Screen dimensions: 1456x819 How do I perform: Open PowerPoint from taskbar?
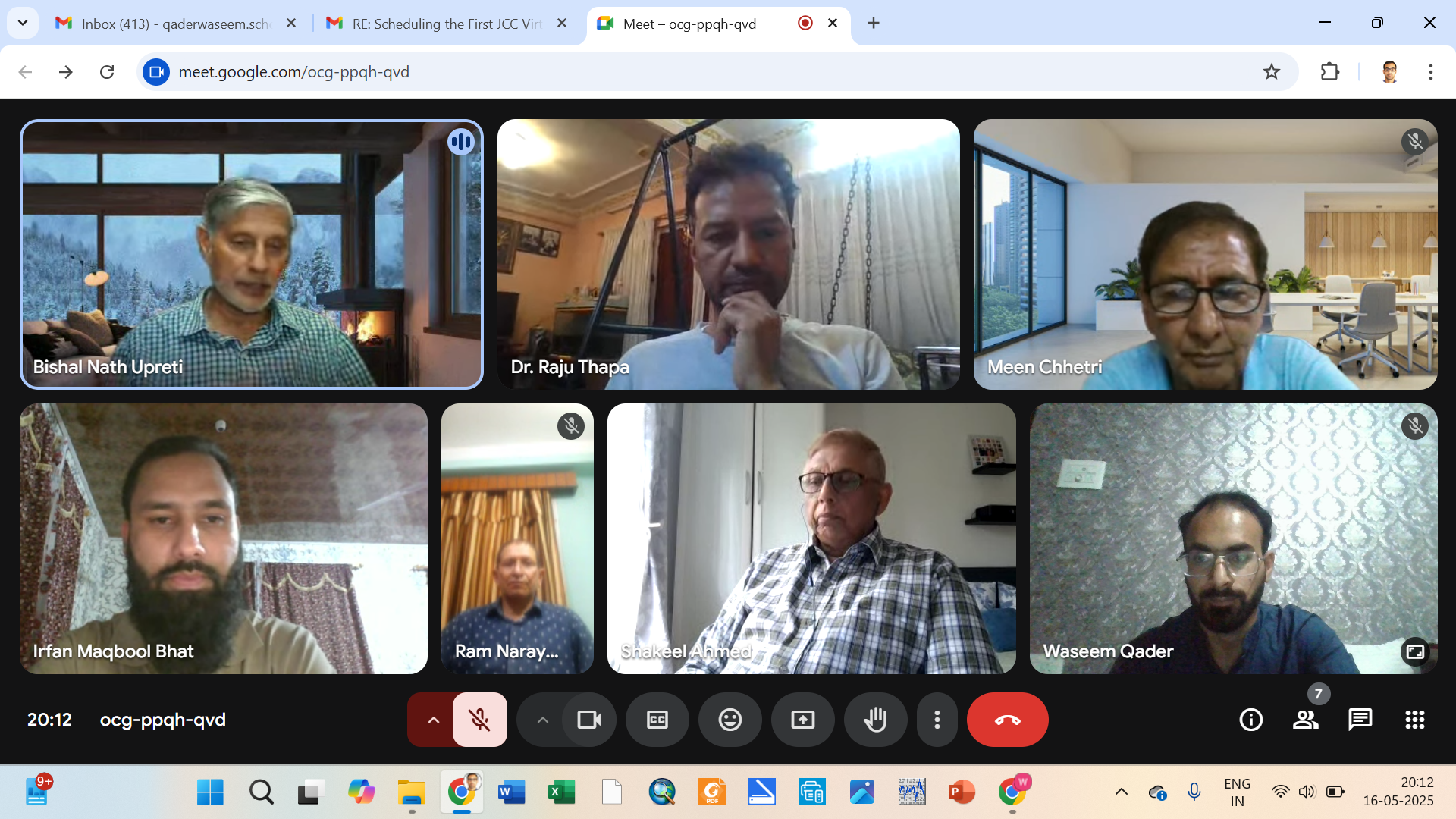click(962, 792)
